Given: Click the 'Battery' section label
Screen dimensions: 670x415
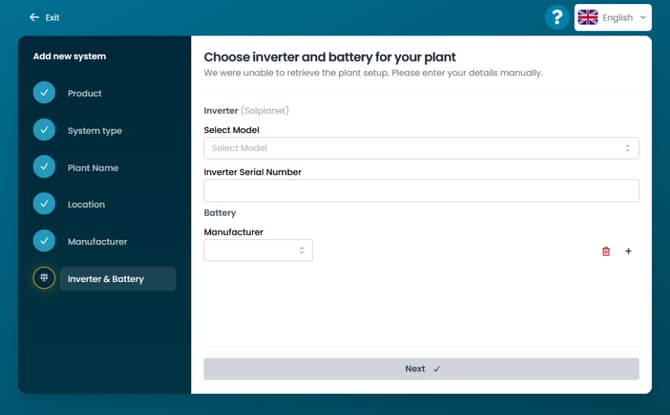Looking at the screenshot, I should pyautogui.click(x=220, y=213).
